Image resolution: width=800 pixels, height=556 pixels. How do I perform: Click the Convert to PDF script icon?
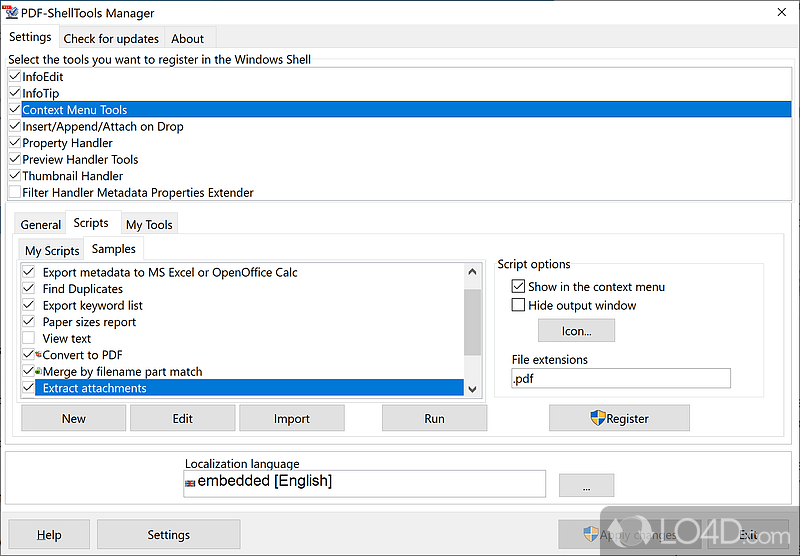click(x=38, y=354)
